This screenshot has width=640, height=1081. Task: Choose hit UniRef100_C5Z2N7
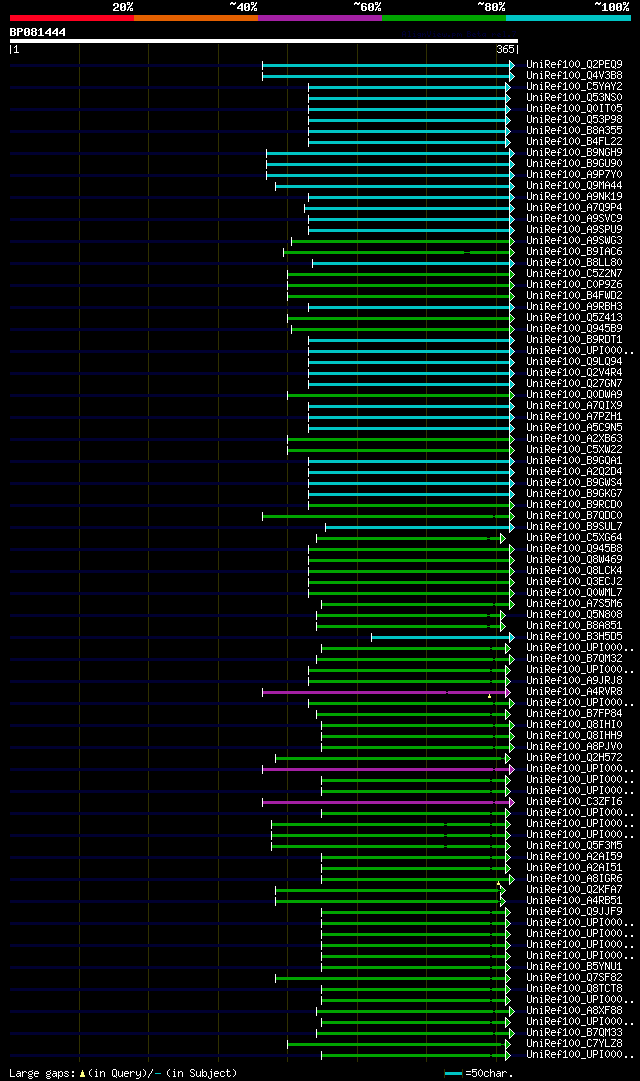tap(574, 274)
